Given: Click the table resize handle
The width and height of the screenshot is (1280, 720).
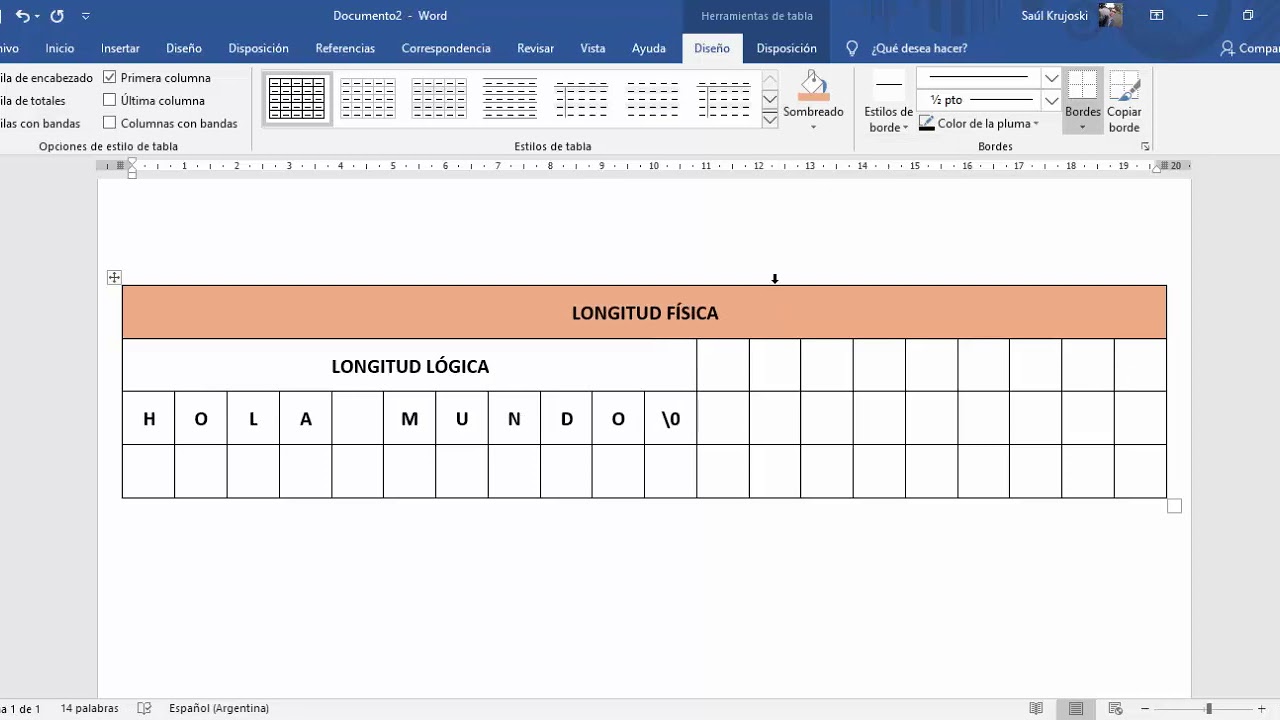Looking at the screenshot, I should point(1174,506).
